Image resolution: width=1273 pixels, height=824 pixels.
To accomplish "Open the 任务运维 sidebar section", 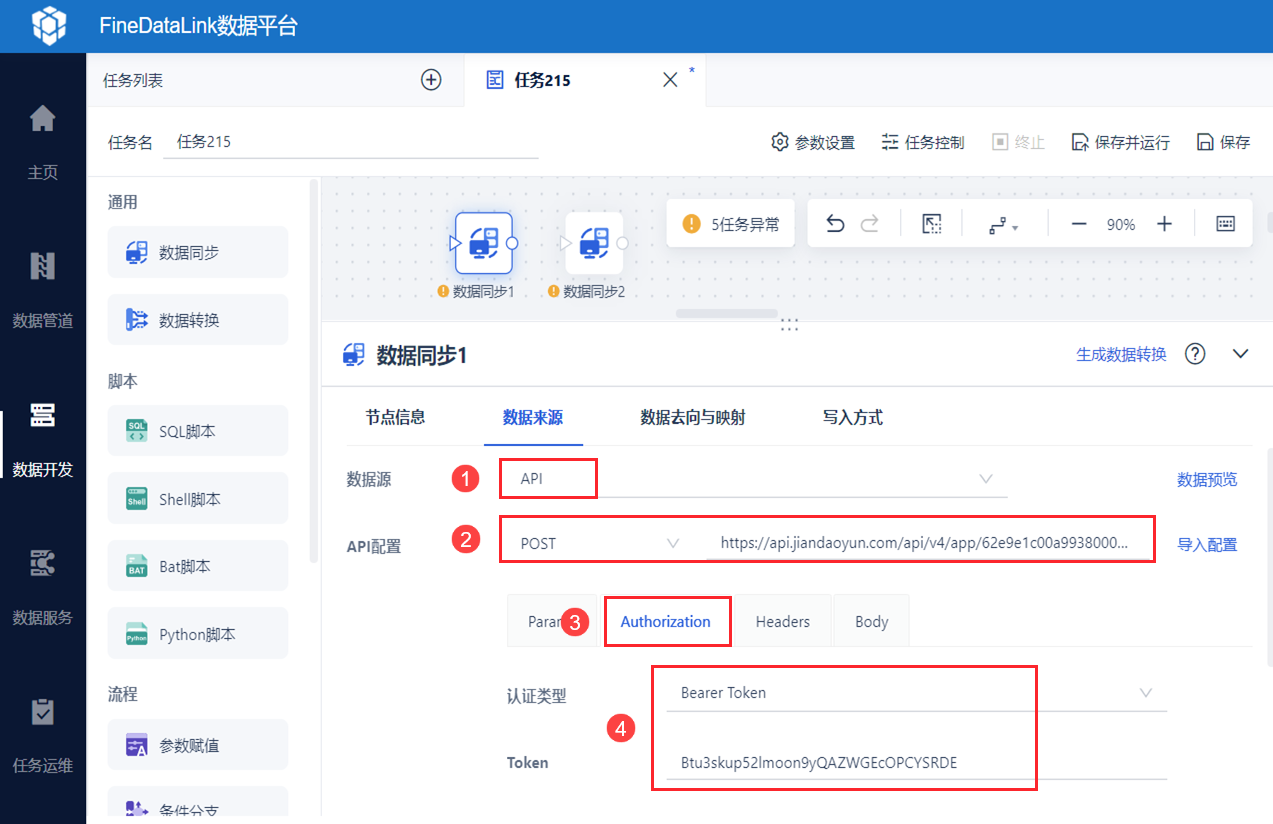I will pos(43,737).
